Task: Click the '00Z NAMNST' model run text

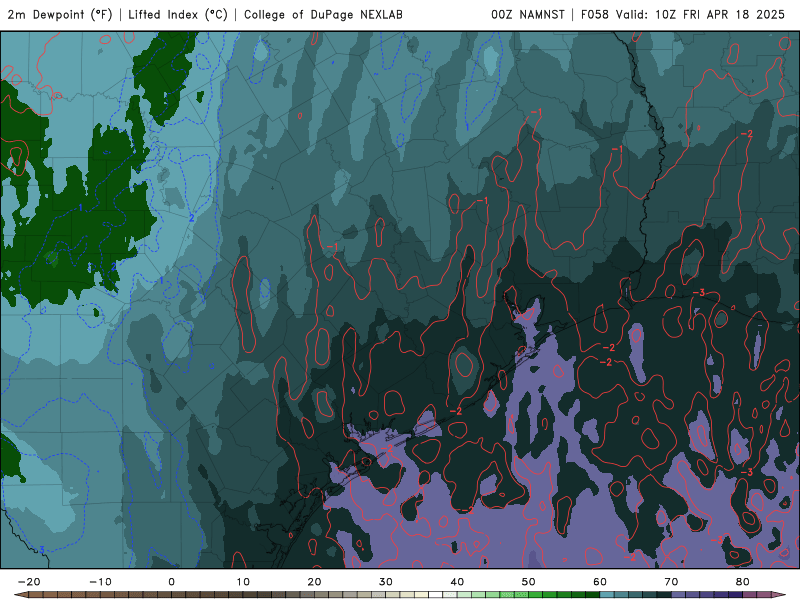Action: pos(528,15)
